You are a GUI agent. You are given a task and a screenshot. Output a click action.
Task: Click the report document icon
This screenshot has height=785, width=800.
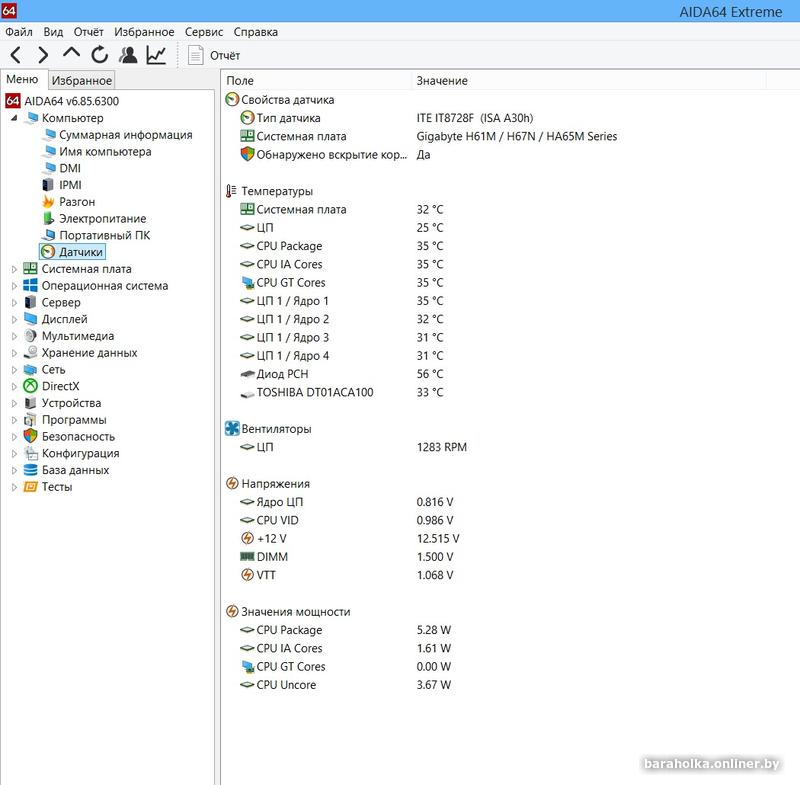pyautogui.click(x=195, y=55)
